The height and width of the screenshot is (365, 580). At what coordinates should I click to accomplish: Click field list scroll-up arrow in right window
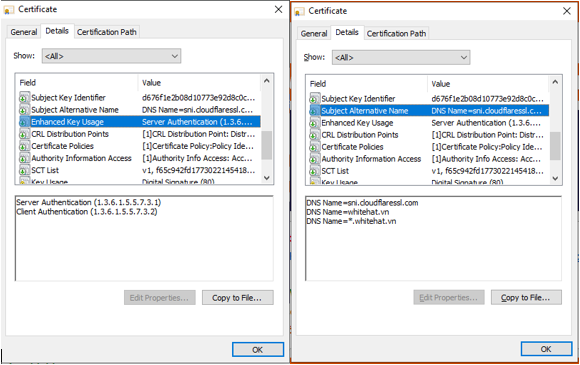click(x=555, y=82)
